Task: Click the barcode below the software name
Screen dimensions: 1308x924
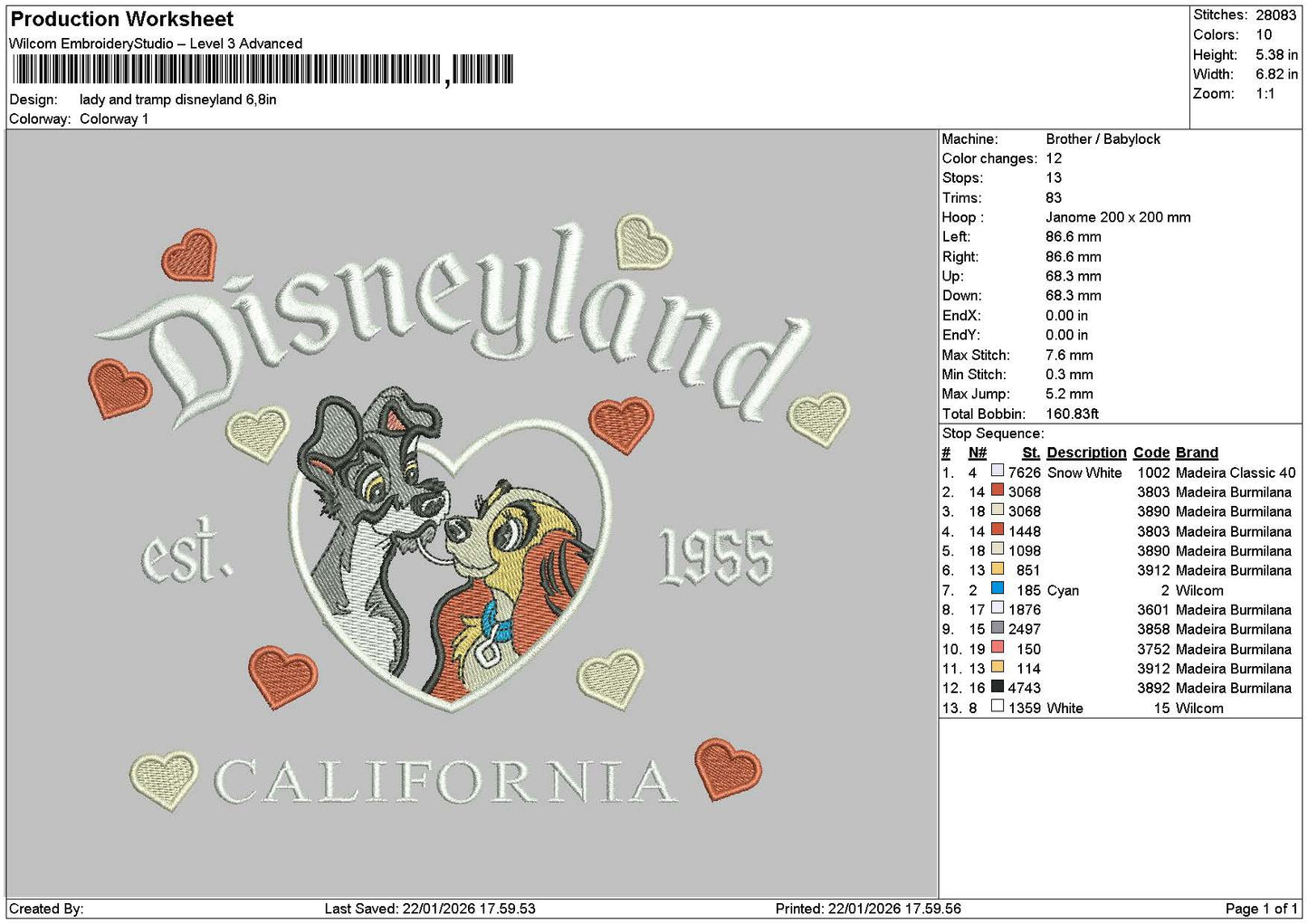Action: tap(263, 70)
